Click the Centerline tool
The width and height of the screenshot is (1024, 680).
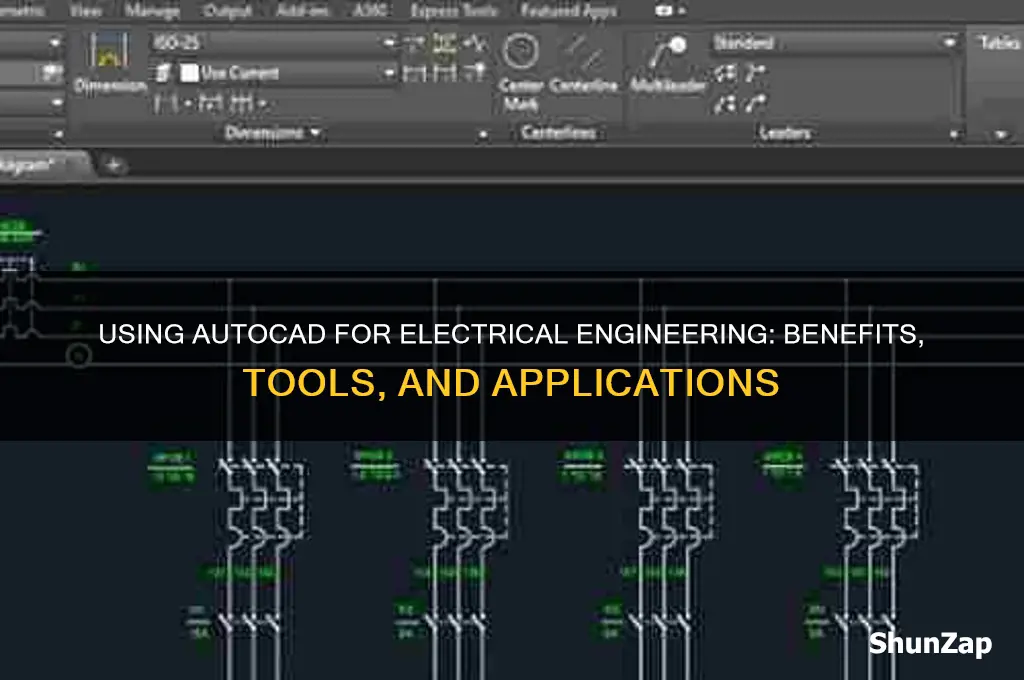[x=583, y=64]
